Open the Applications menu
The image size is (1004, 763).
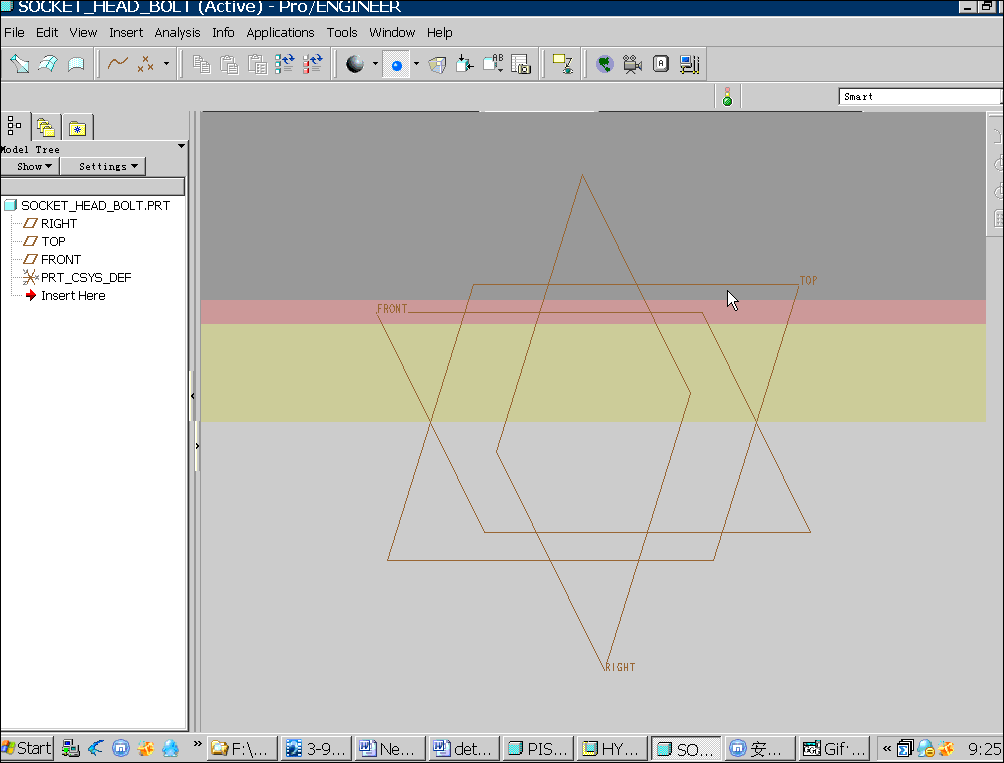tap(280, 33)
